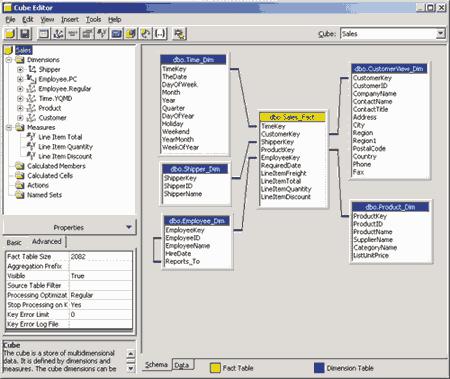The width and height of the screenshot is (450, 379).
Task: Click the Calculated Members folder icon
Action: [20, 166]
